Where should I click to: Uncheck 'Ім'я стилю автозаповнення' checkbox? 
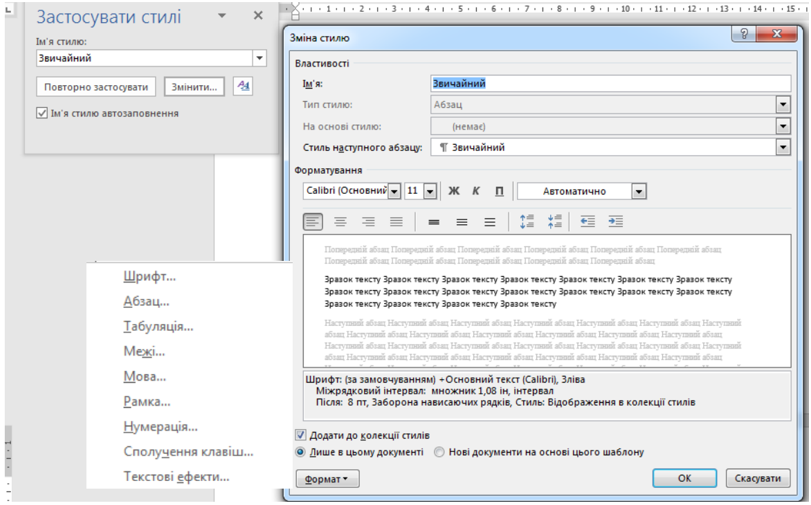pyautogui.click(x=41, y=114)
